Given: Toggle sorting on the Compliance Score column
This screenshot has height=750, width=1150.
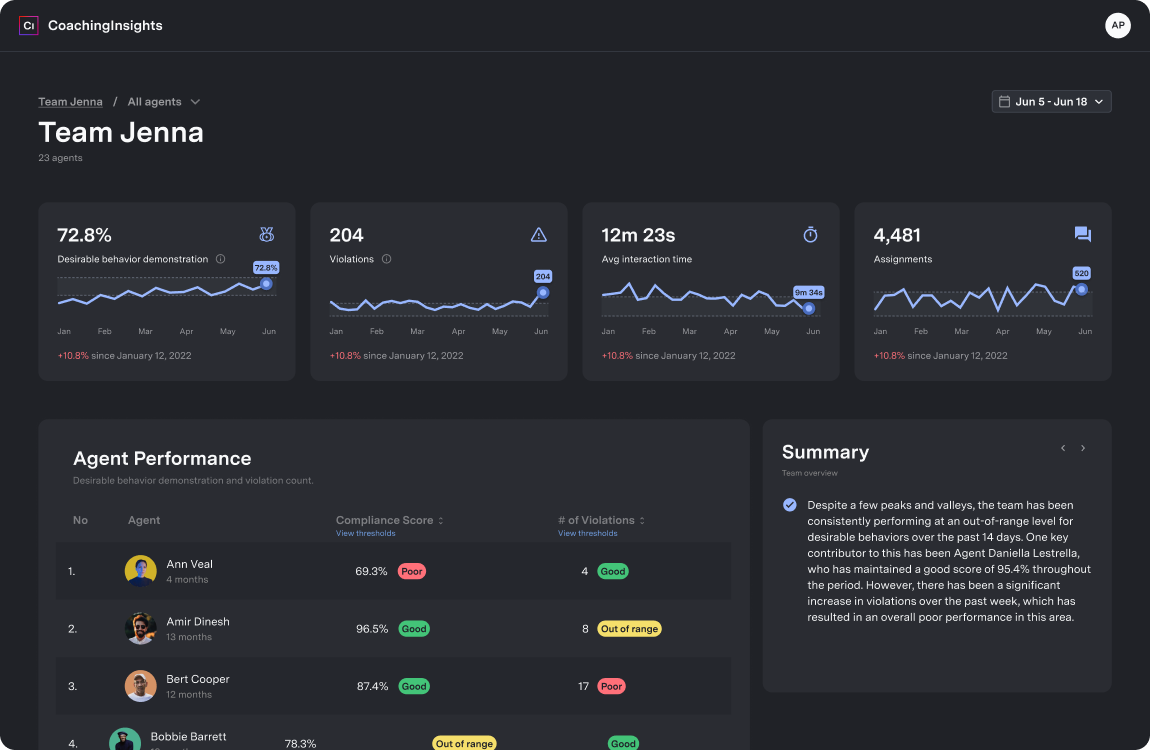Looking at the screenshot, I should 440,520.
